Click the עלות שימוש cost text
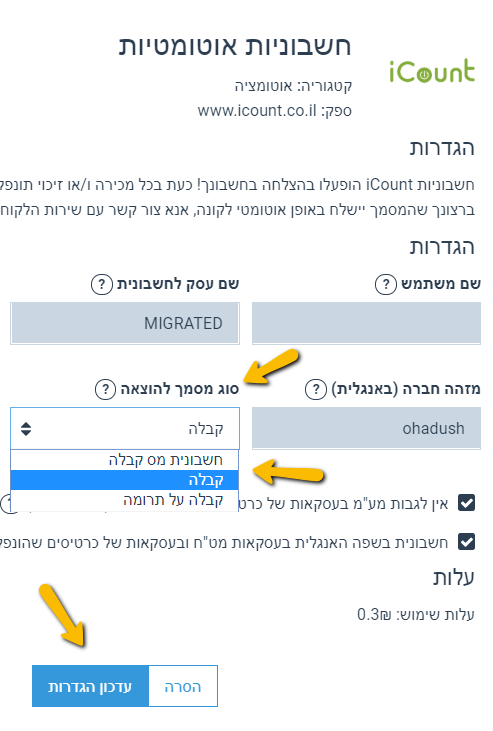The height and width of the screenshot is (731, 493). coord(416,614)
